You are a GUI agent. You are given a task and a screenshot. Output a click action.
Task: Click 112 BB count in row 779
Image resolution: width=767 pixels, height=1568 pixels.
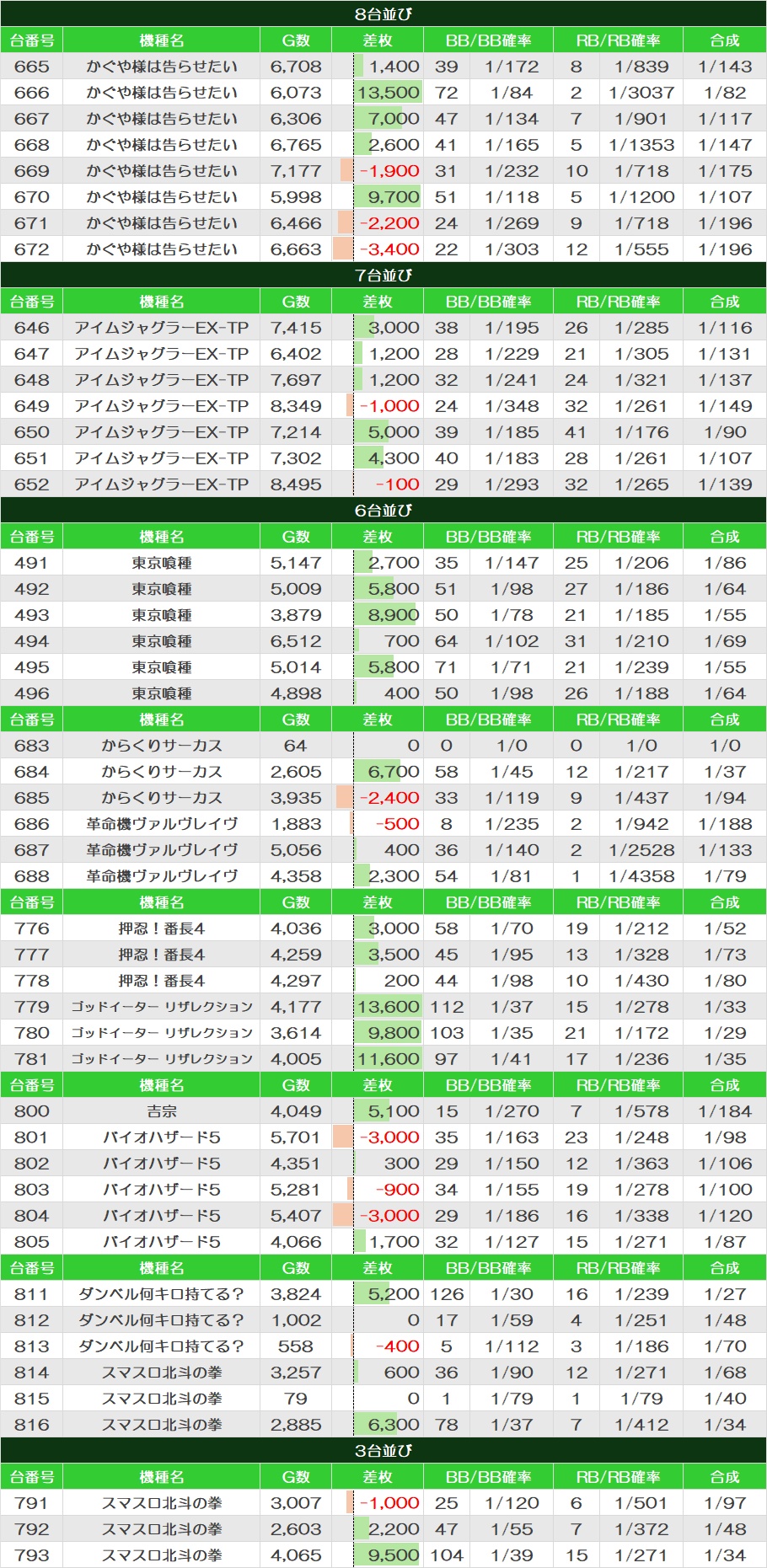tap(447, 1007)
